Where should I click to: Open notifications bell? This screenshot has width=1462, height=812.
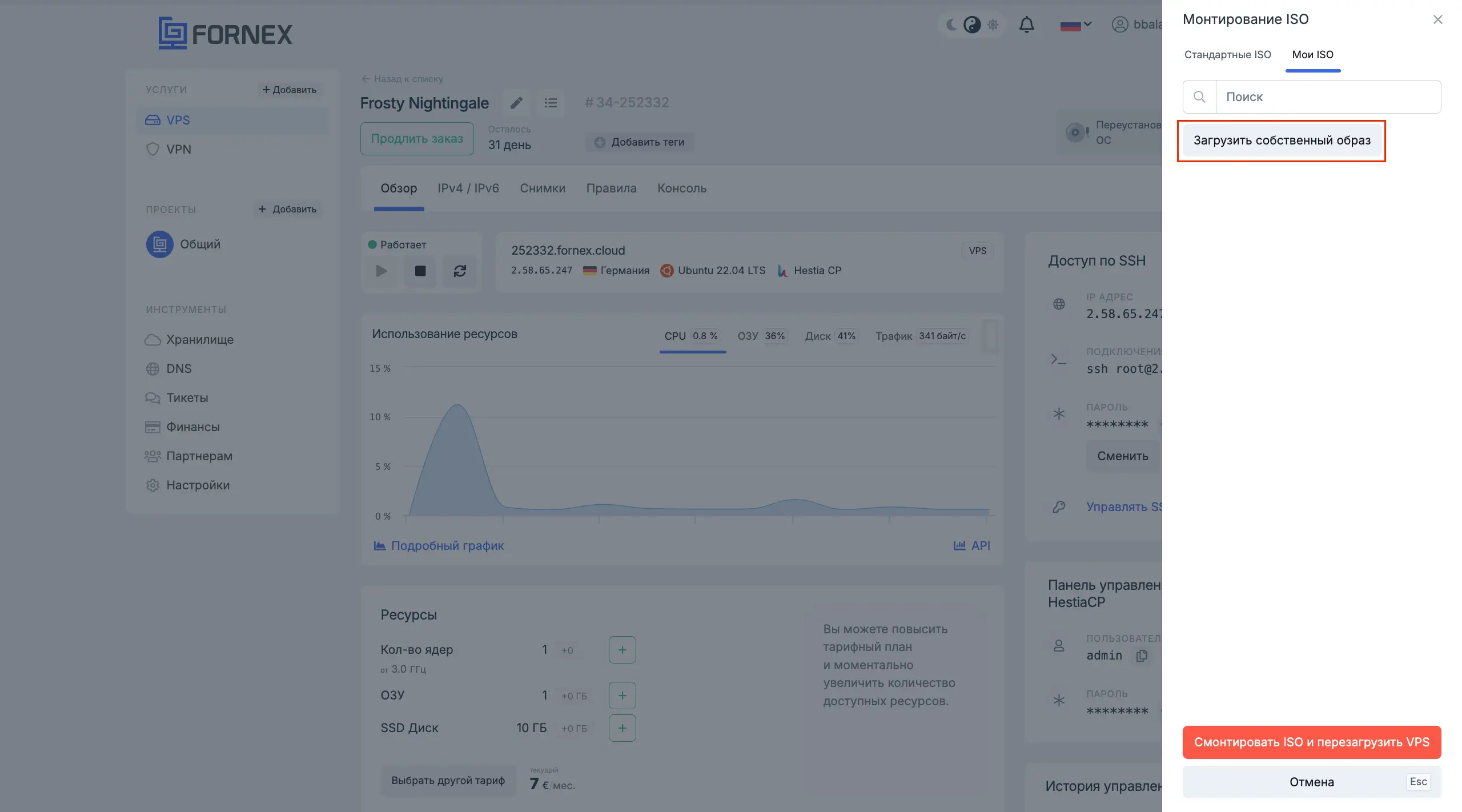pyautogui.click(x=1027, y=25)
